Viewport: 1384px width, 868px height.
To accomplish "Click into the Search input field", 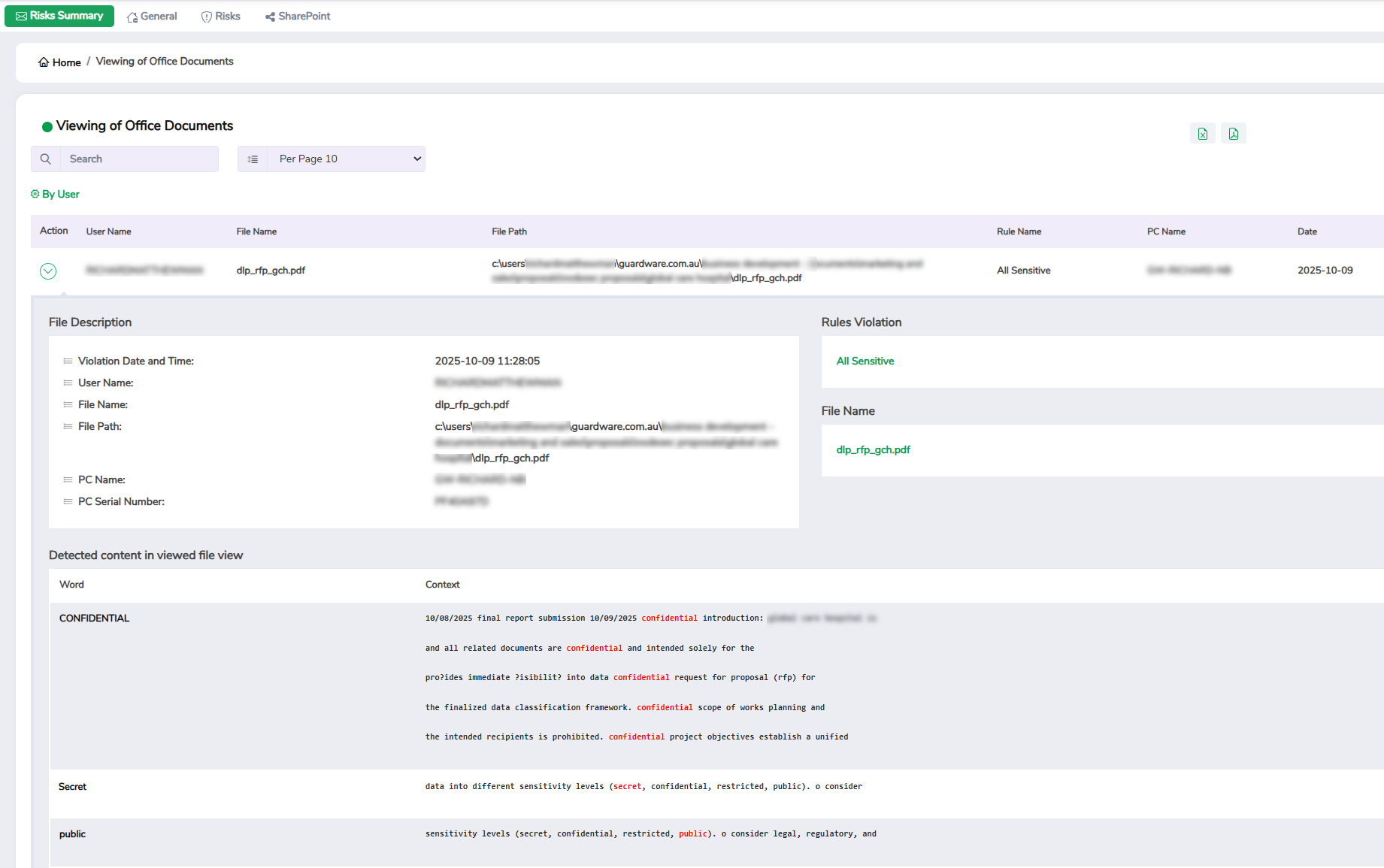I will point(139,159).
